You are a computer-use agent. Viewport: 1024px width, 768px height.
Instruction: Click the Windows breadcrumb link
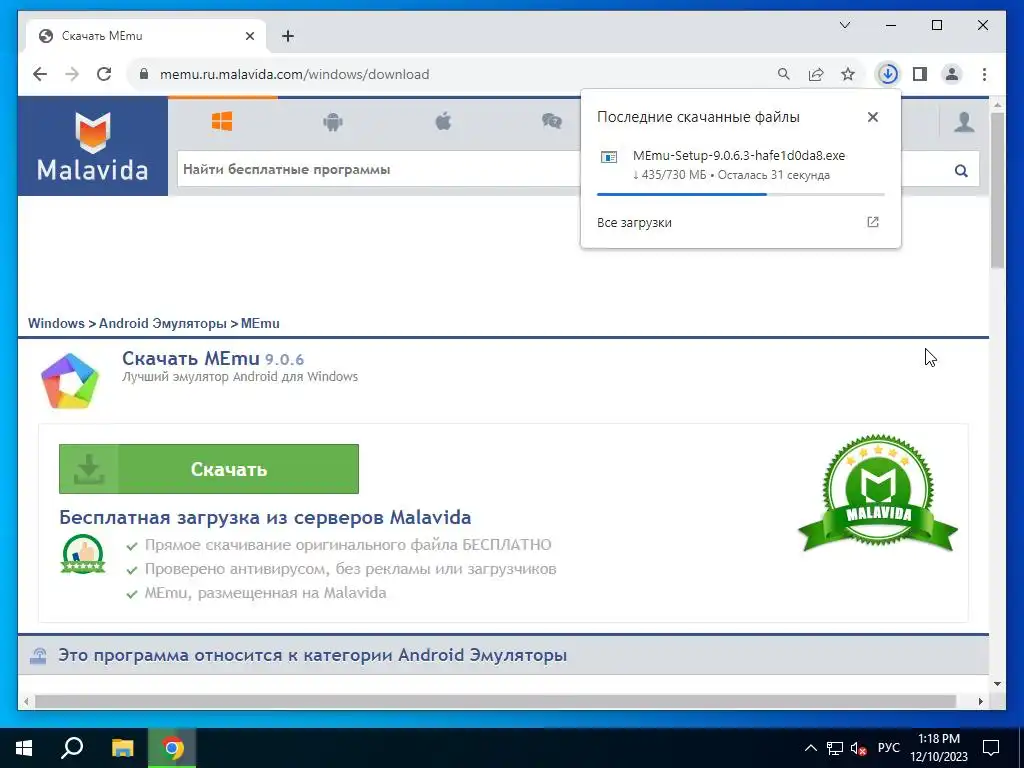tap(56, 323)
